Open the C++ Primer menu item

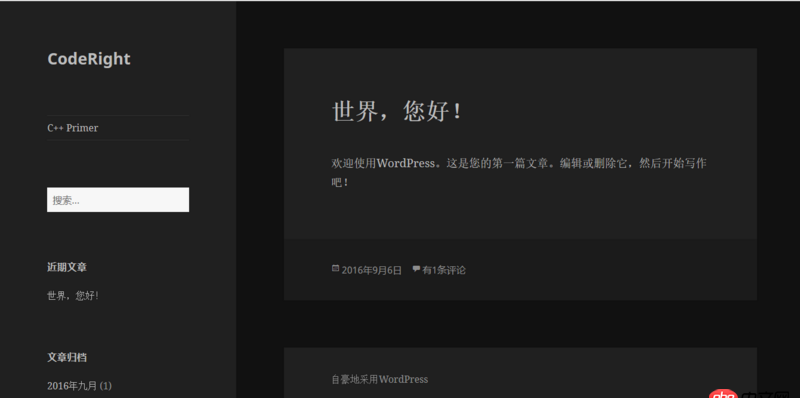(x=72, y=128)
